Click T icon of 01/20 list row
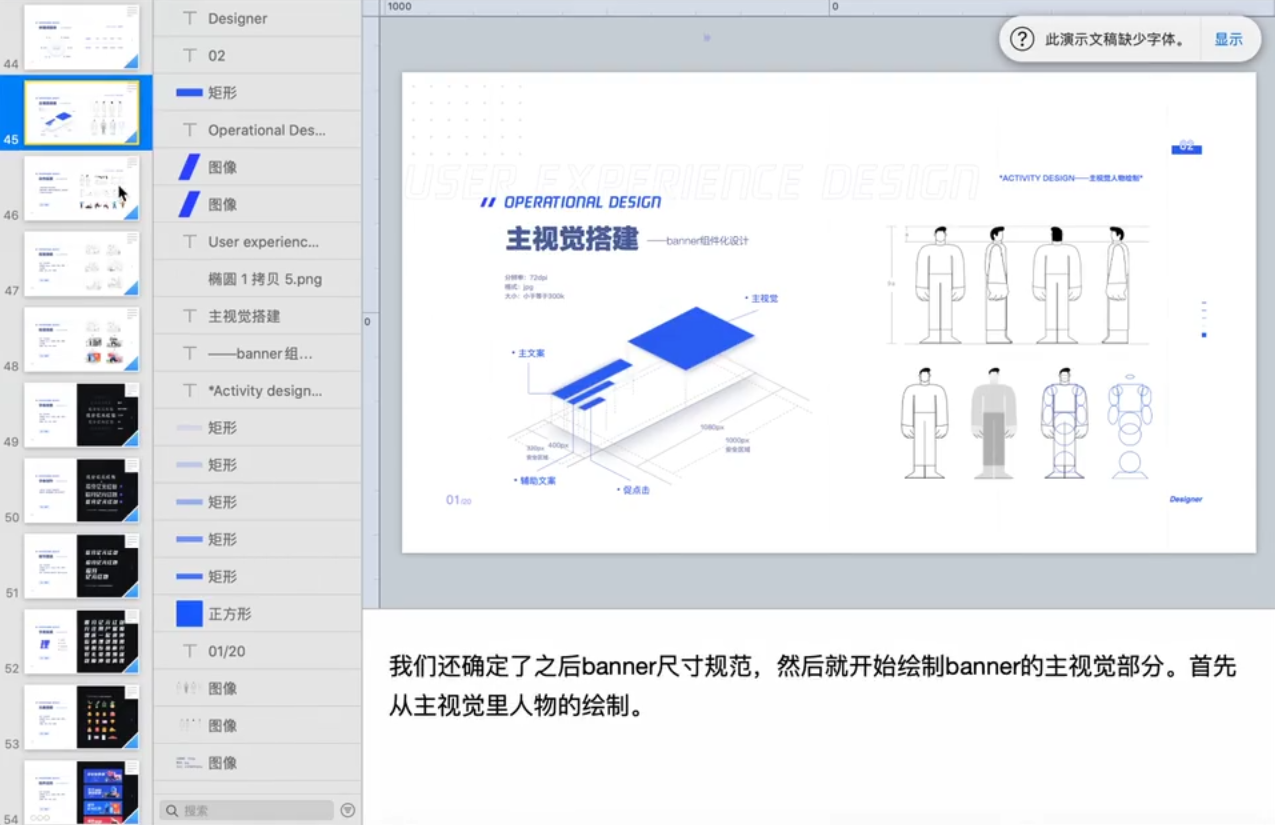1275x825 pixels. [189, 651]
